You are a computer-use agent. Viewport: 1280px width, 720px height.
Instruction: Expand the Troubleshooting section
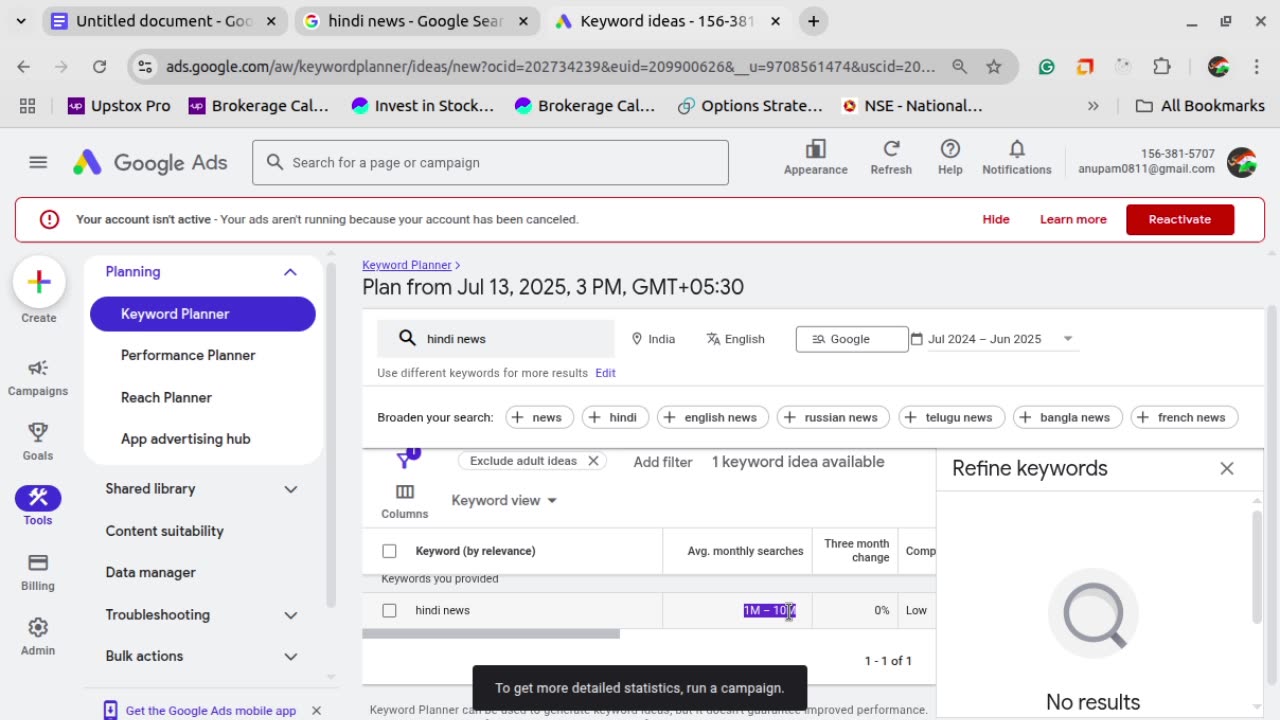tap(290, 615)
